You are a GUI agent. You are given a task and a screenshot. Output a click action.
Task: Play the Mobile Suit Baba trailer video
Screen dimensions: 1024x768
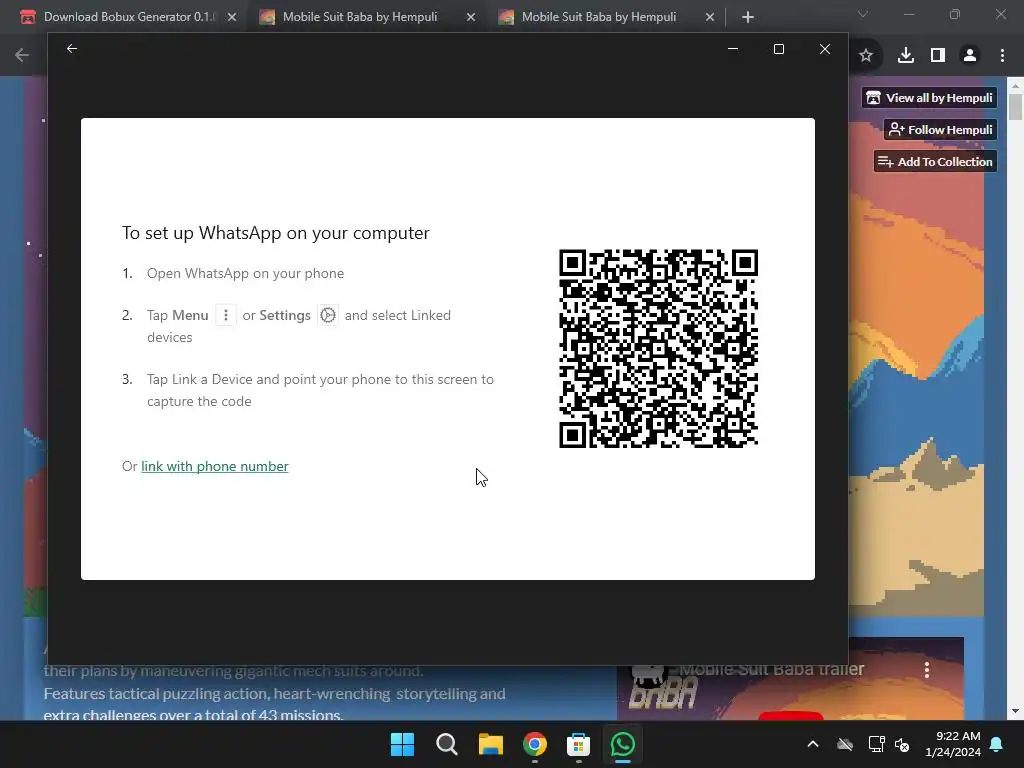791,716
